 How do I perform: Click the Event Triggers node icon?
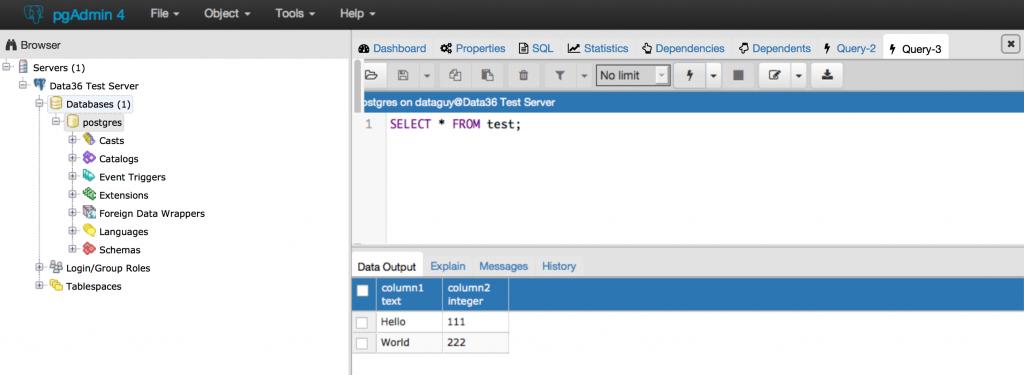pyautogui.click(x=89, y=176)
